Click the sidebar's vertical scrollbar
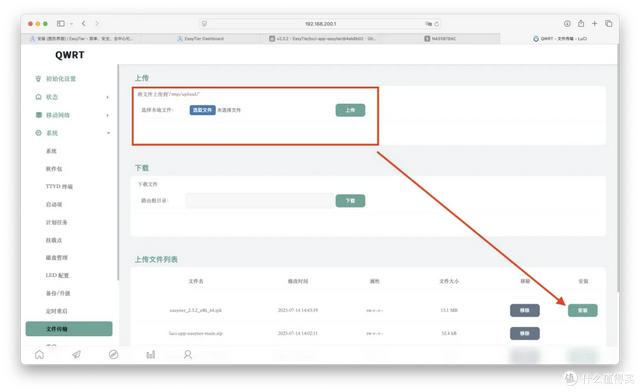 tap(118, 172)
